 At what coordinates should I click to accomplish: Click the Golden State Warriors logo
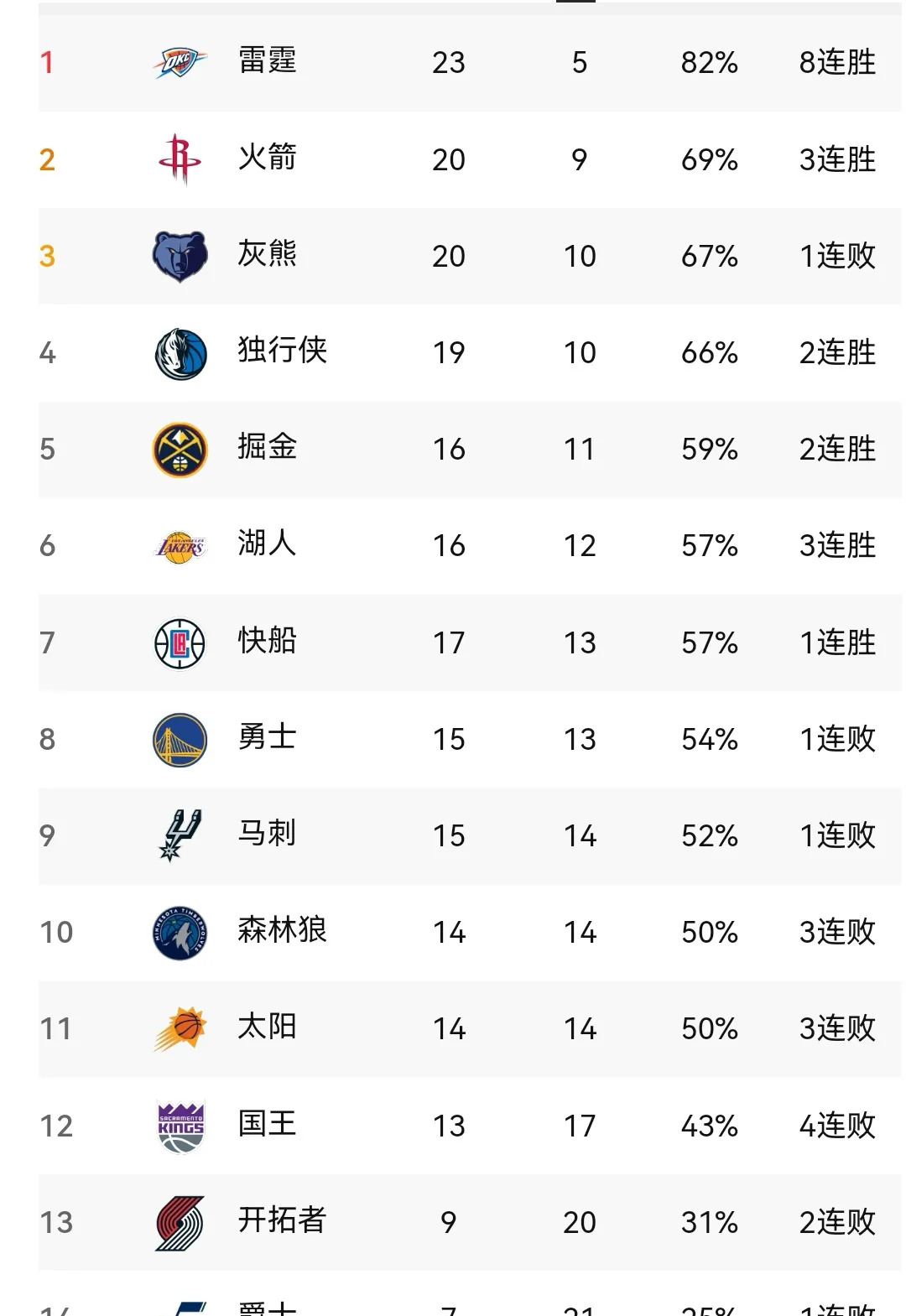(x=180, y=740)
